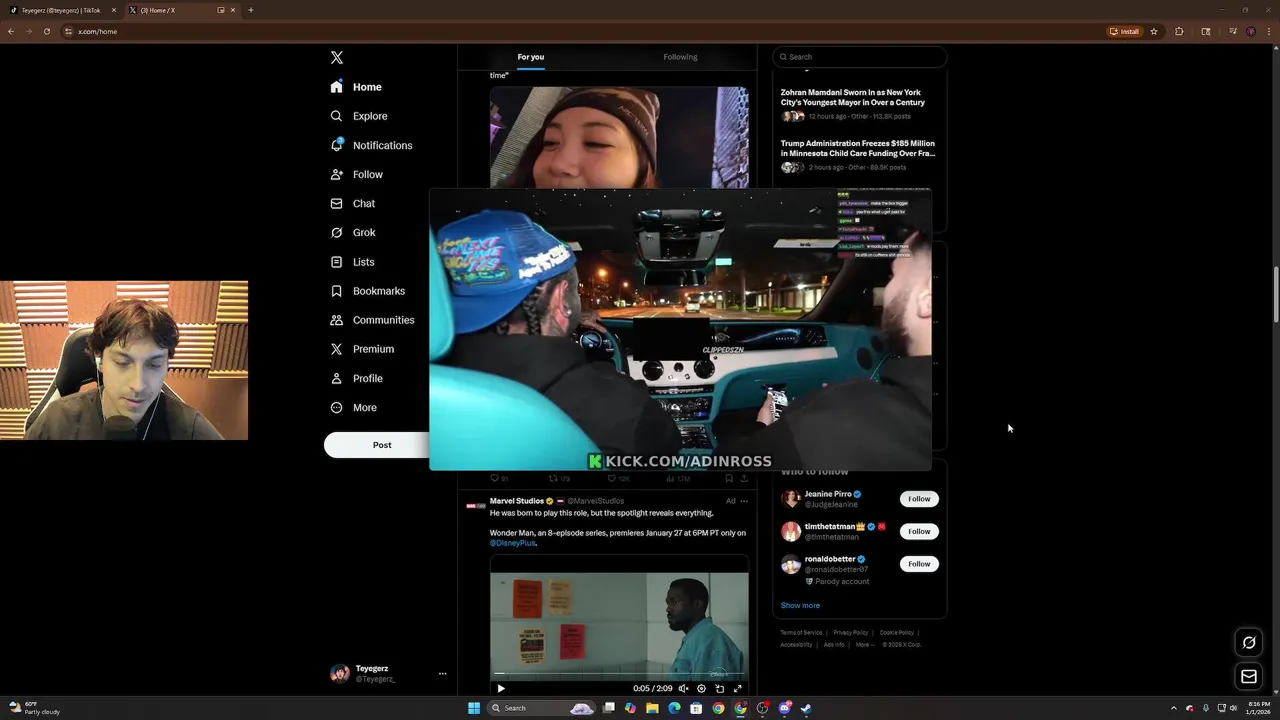This screenshot has height=720, width=1280.
Task: Unmute the Wonder Man video
Action: pos(683,688)
